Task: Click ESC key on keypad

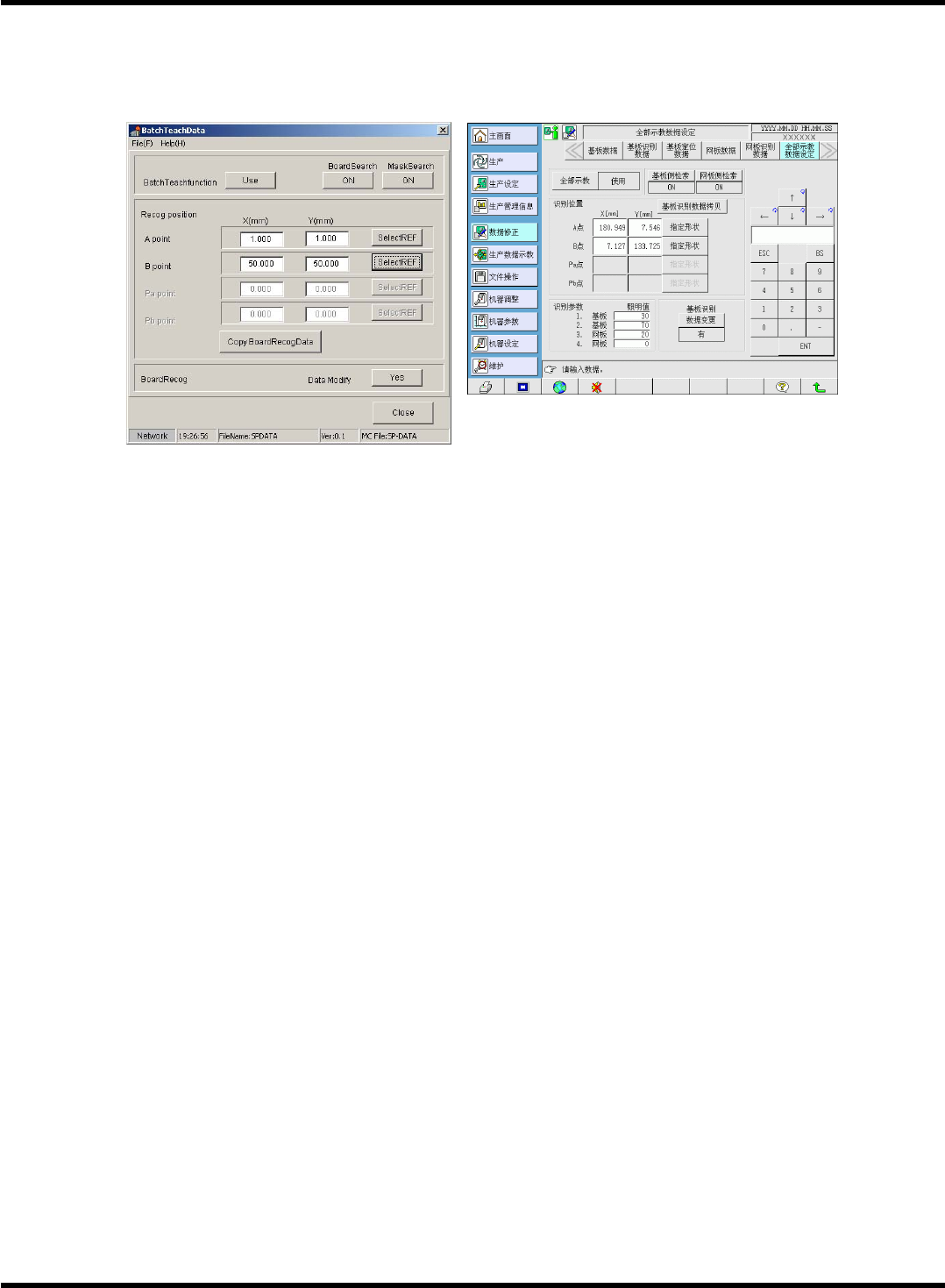Action: click(764, 253)
